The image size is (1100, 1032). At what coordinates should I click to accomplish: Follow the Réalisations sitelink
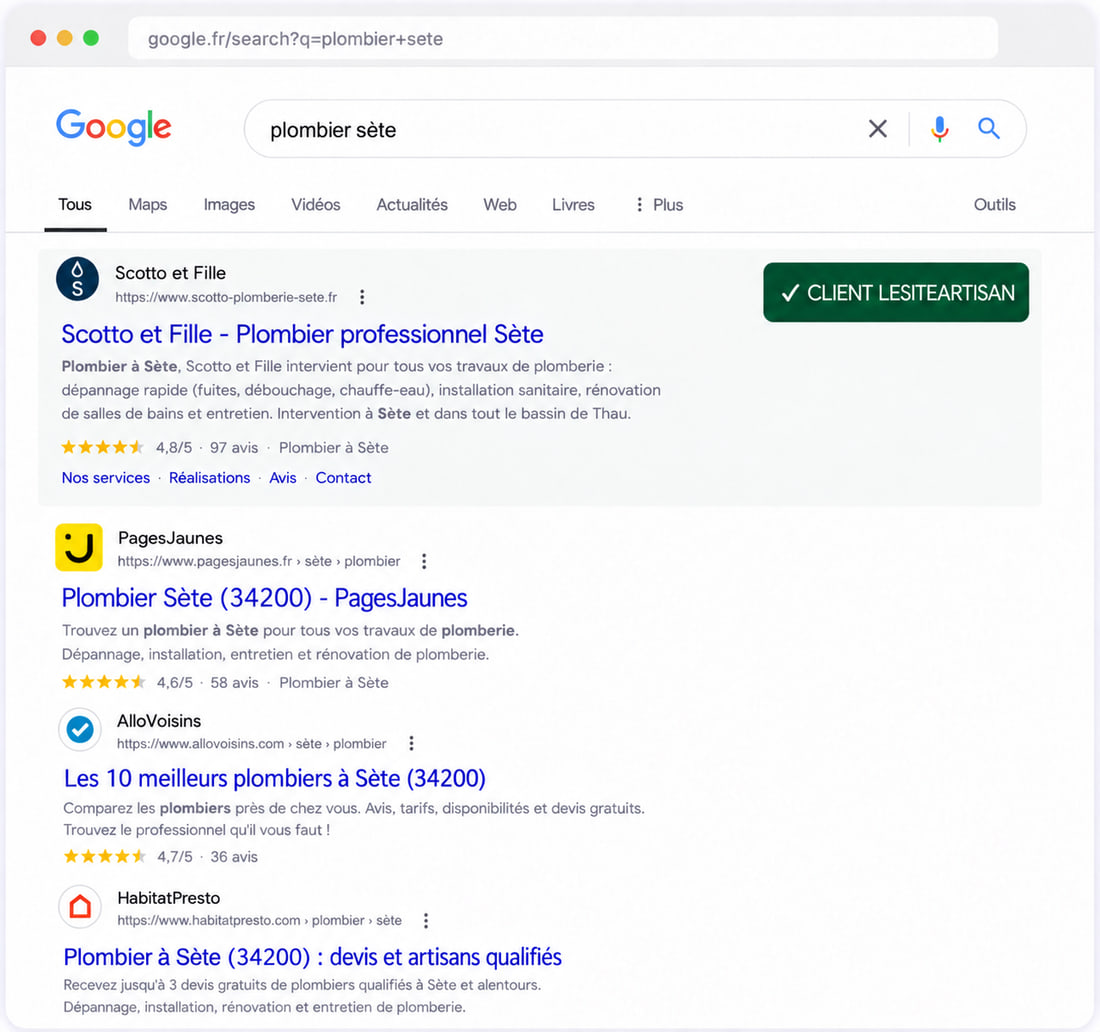point(210,478)
